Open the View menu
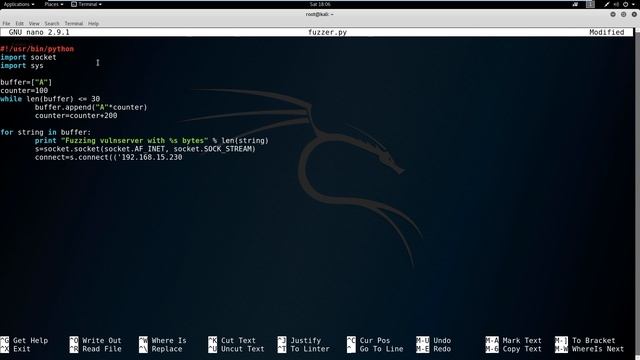Viewport: 640px width, 360px height. pos(34,24)
